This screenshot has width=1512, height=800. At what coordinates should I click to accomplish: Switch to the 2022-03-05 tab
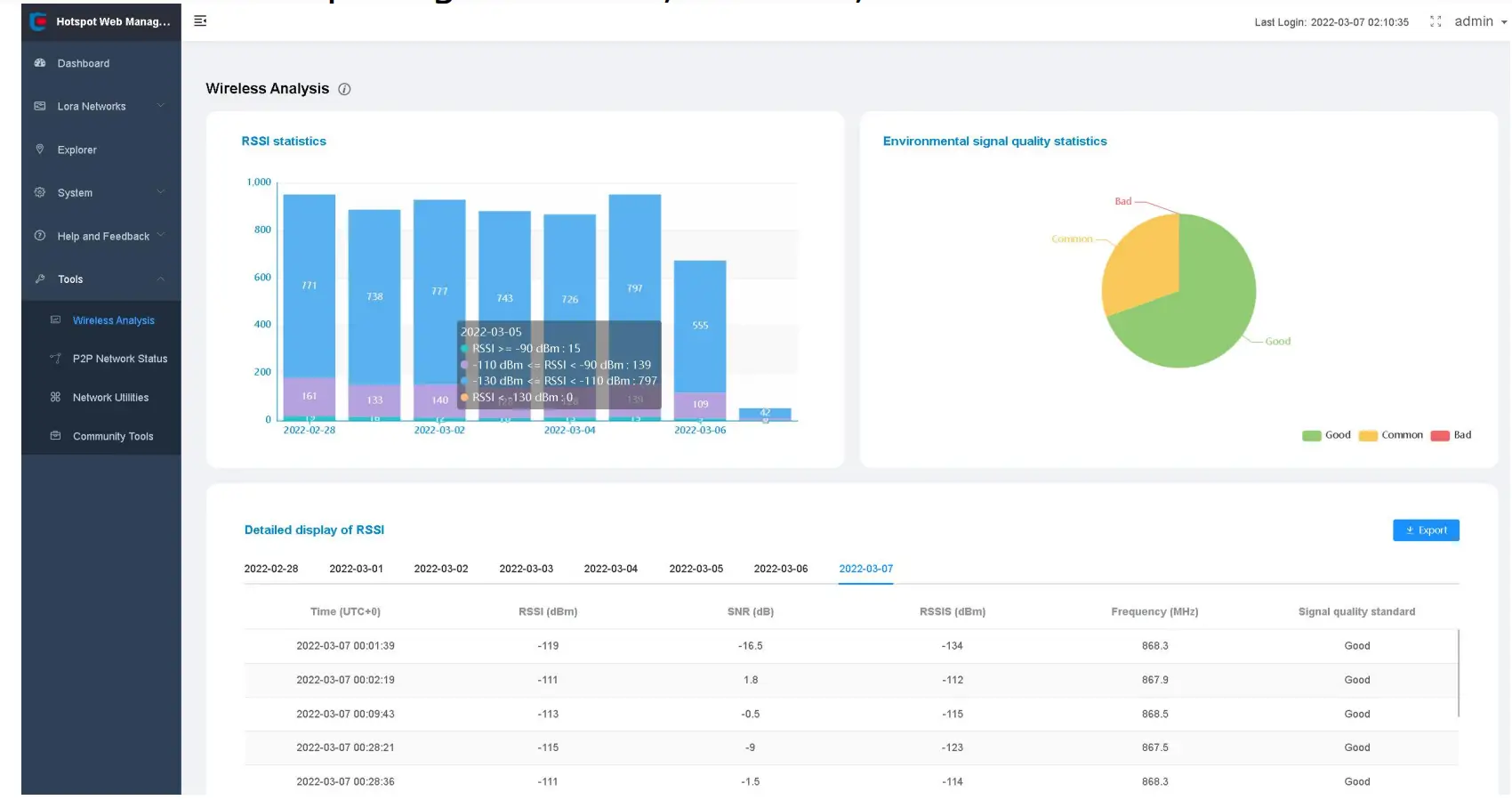(696, 569)
